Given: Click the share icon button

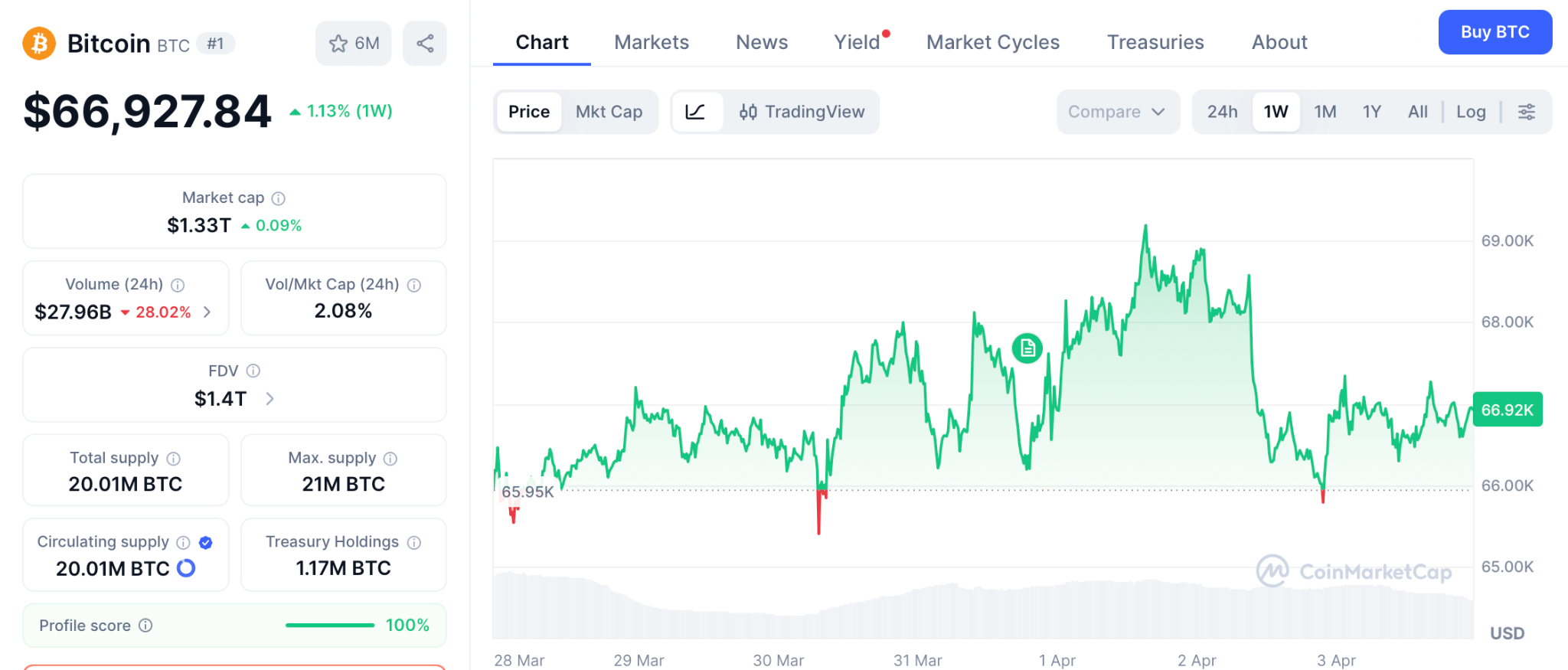Looking at the screenshot, I should coord(425,44).
